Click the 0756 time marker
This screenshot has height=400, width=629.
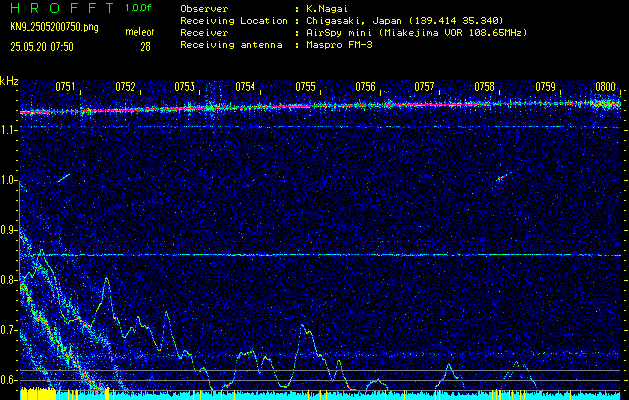coord(365,87)
